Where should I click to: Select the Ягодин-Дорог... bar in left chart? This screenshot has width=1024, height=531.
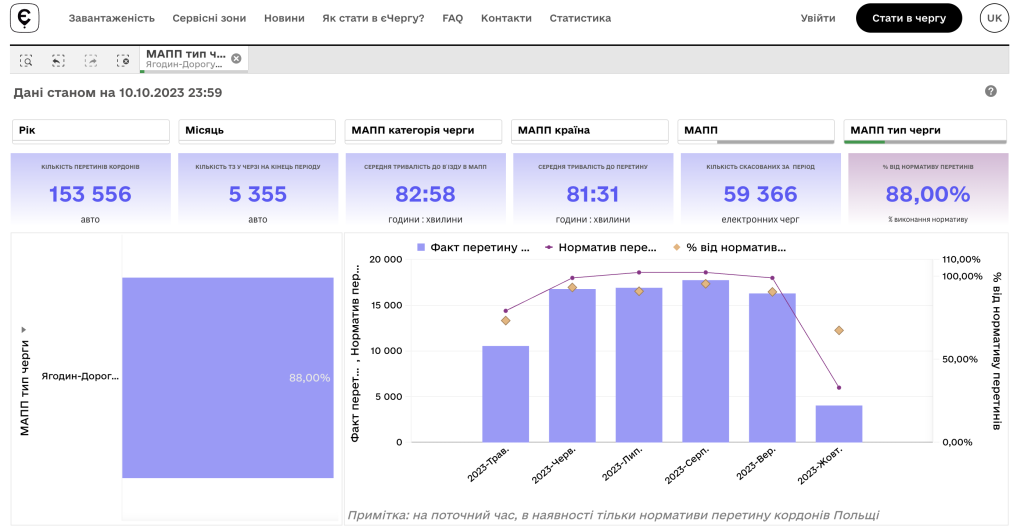tap(227, 378)
